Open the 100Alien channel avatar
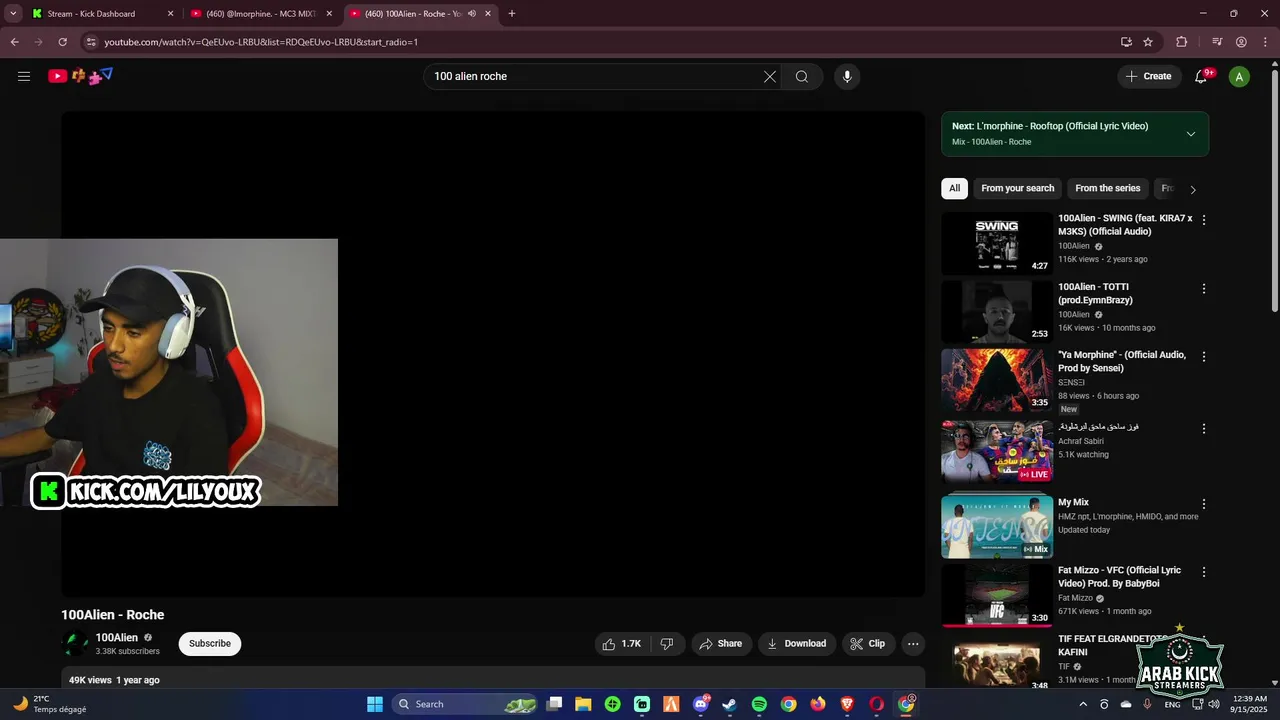This screenshot has width=1280, height=720. [75, 644]
